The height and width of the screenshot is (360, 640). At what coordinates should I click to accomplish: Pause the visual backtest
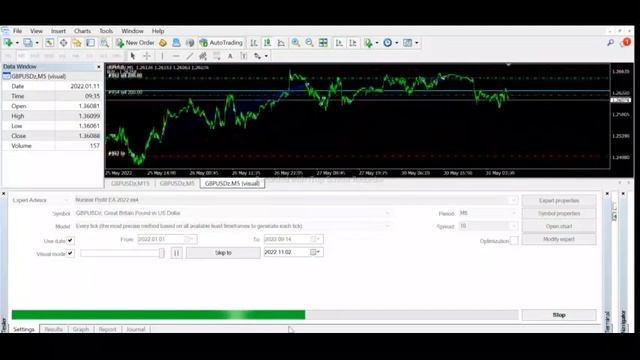pos(176,253)
